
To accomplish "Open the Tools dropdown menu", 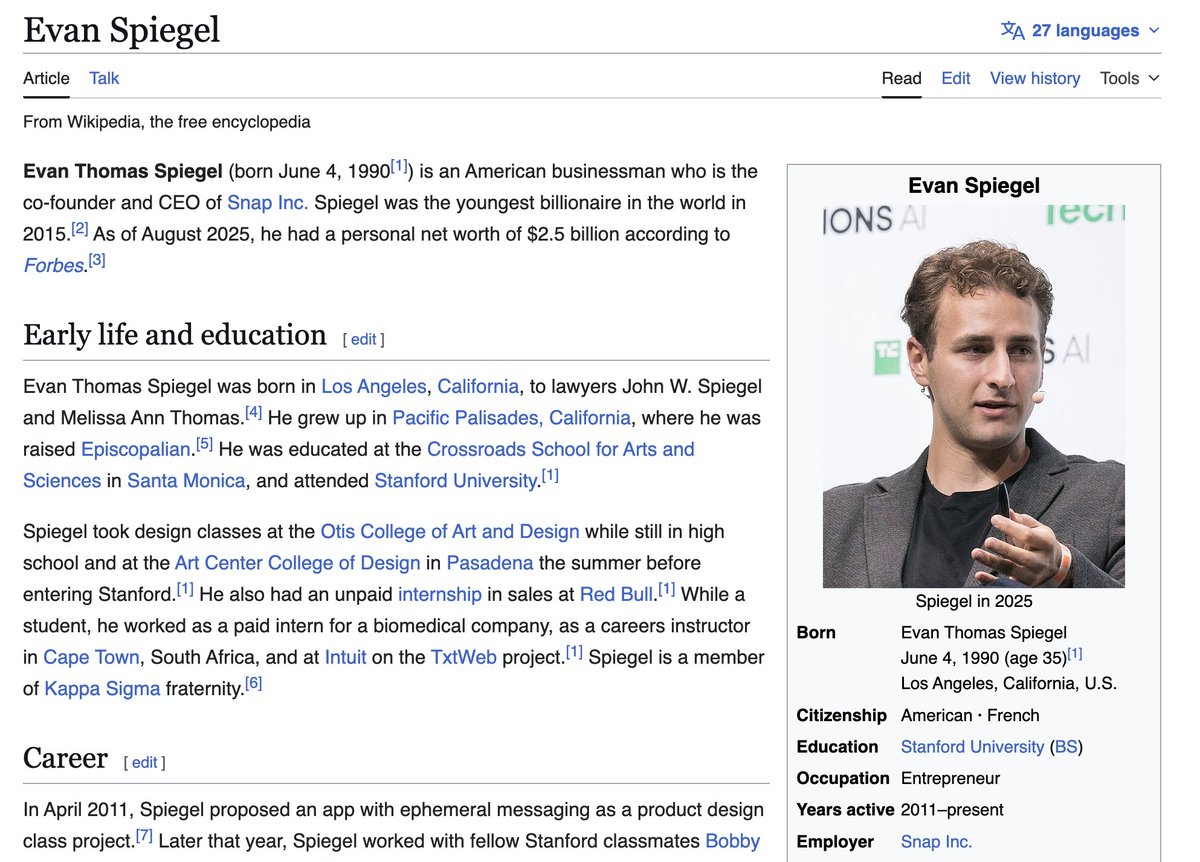I will click(x=1130, y=78).
